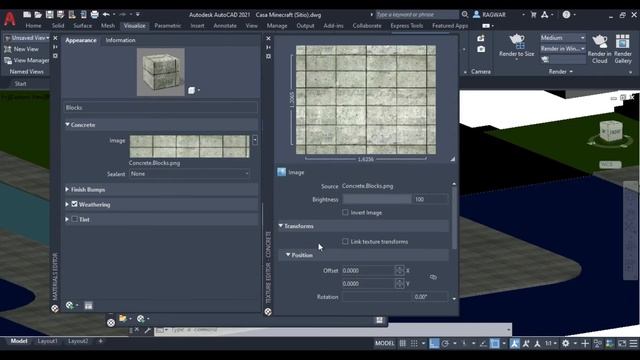Open the image options arrow beside Concrete image

(255, 140)
